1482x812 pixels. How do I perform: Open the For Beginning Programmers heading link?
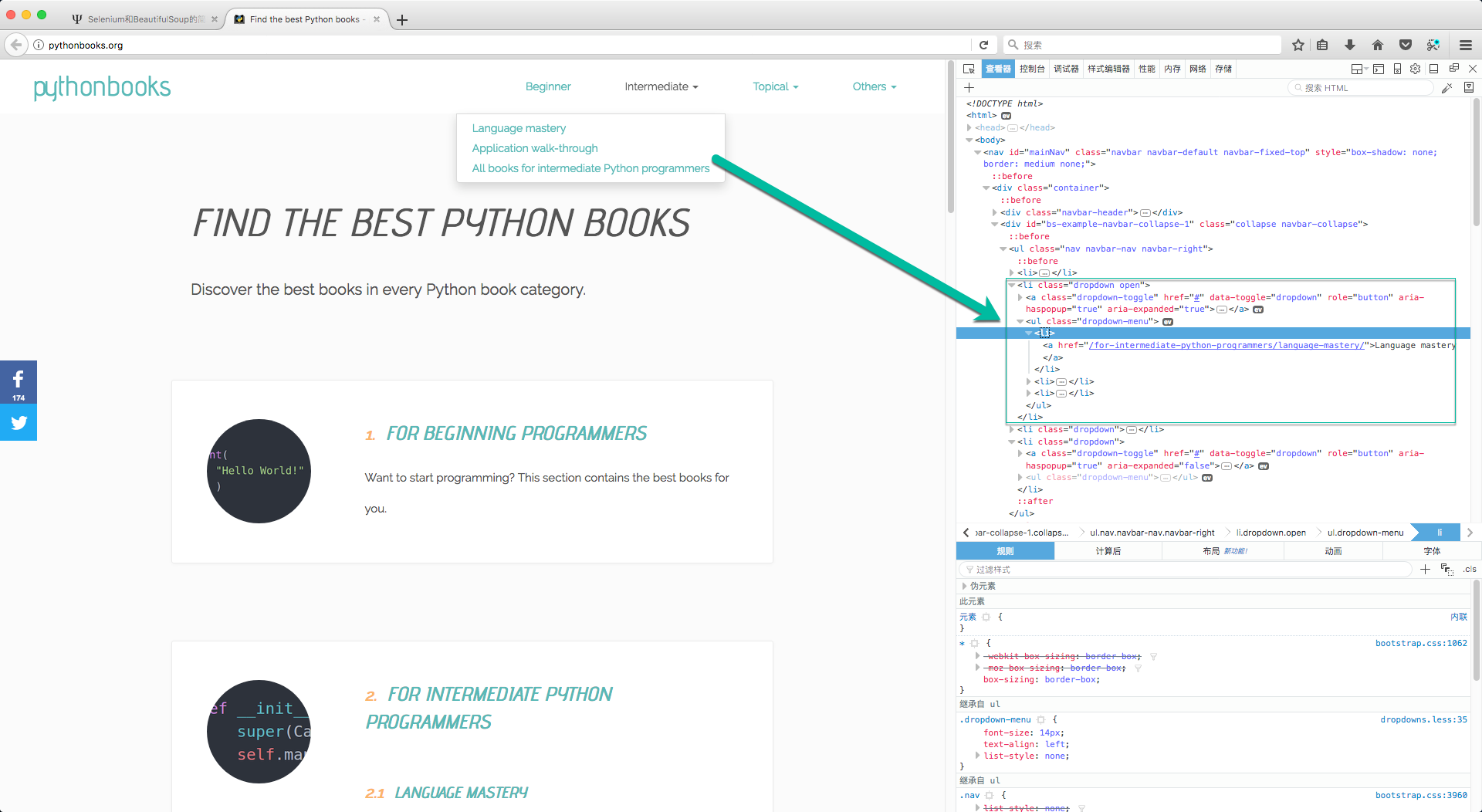coord(516,434)
